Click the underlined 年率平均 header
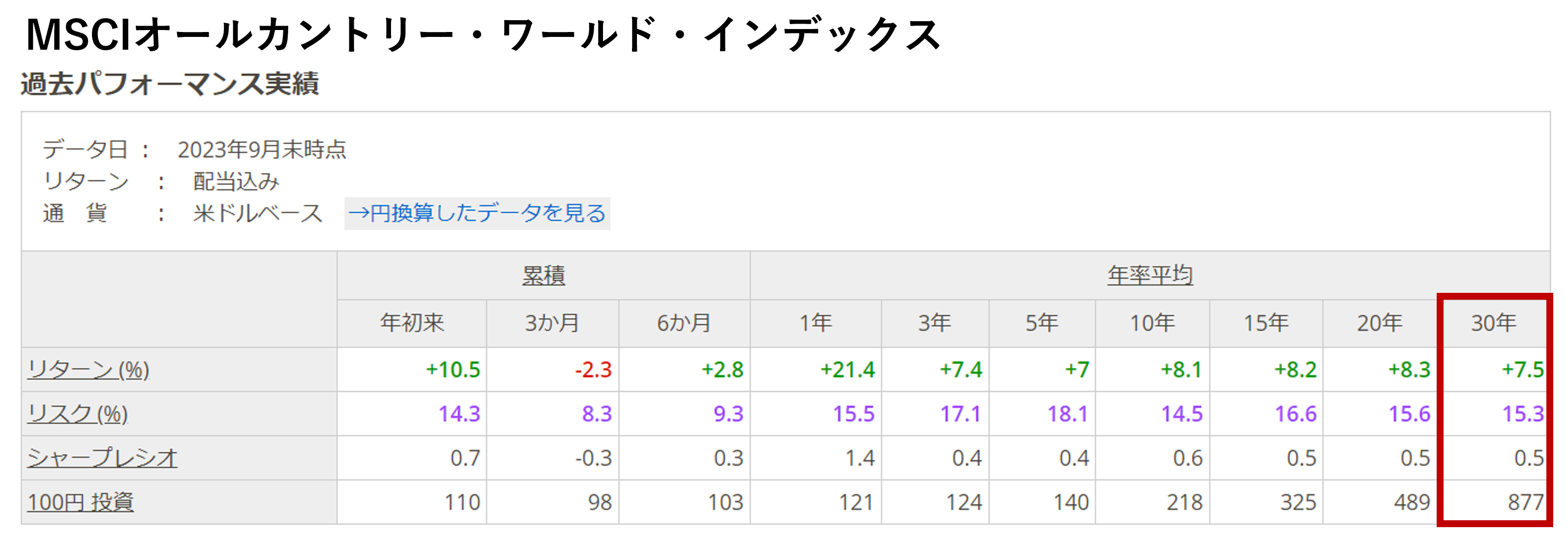This screenshot has width=1568, height=536. [1150, 275]
